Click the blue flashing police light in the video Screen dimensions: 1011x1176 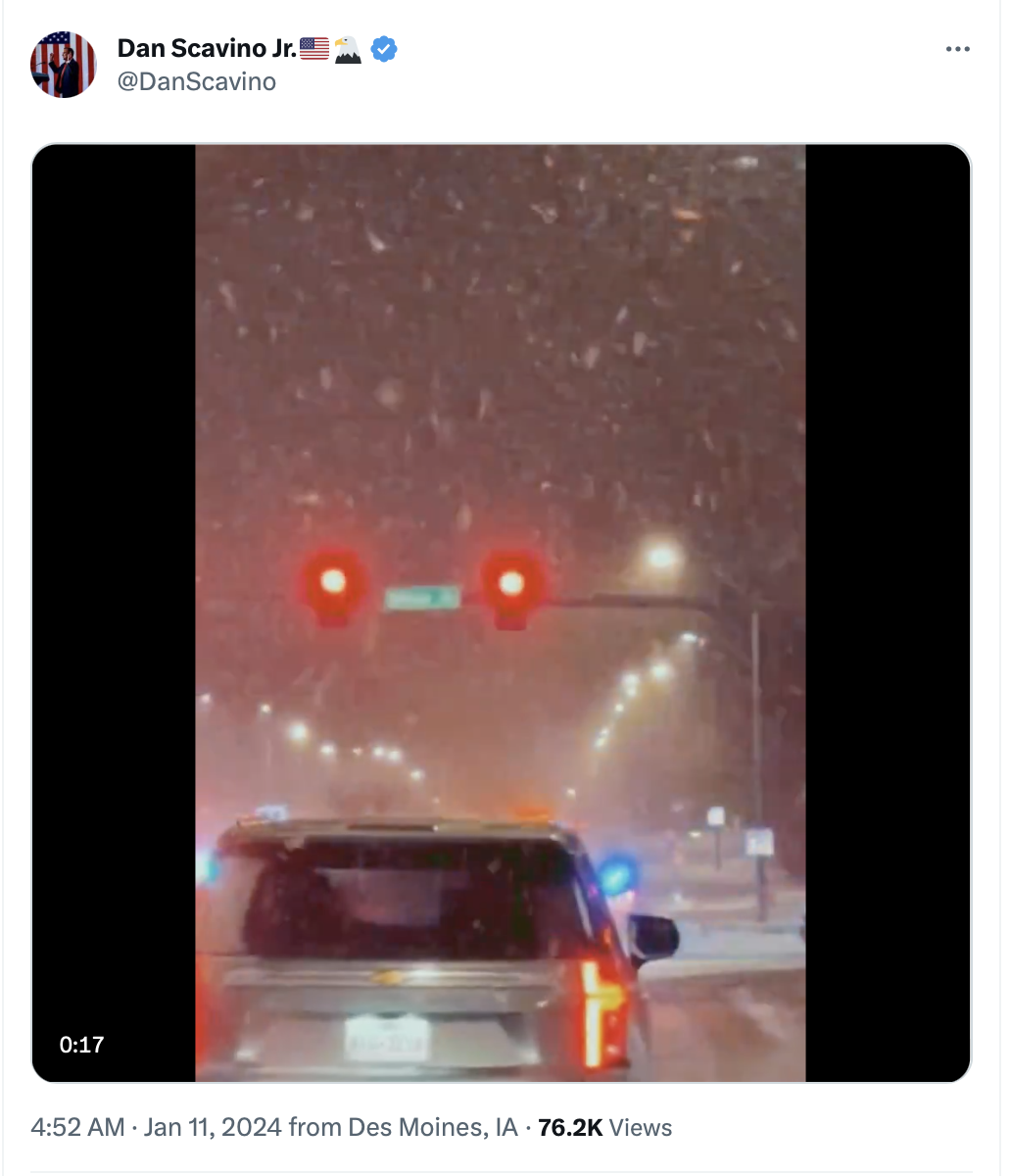pyautogui.click(x=616, y=874)
